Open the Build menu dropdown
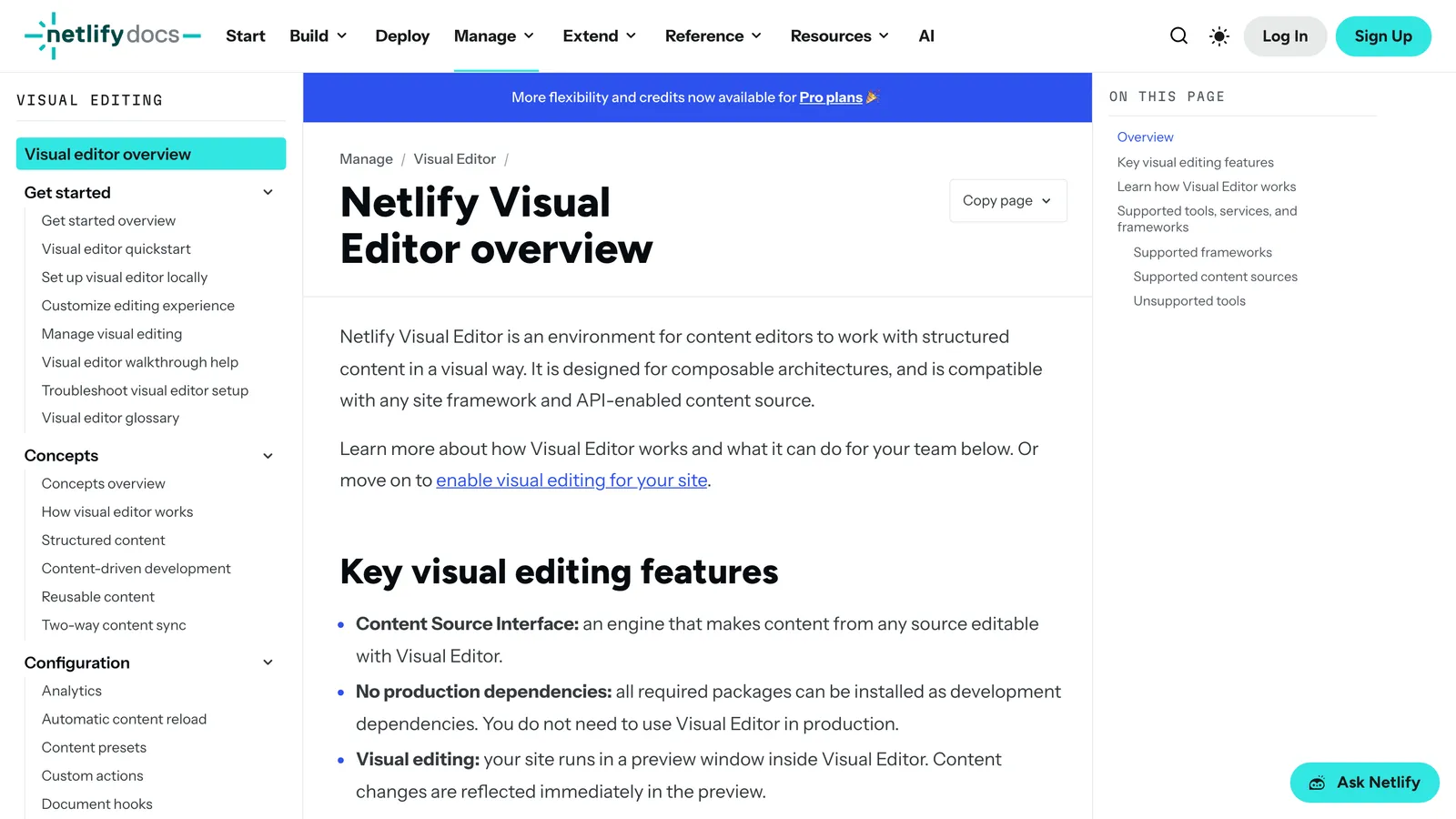The width and height of the screenshot is (1456, 819). tap(318, 35)
